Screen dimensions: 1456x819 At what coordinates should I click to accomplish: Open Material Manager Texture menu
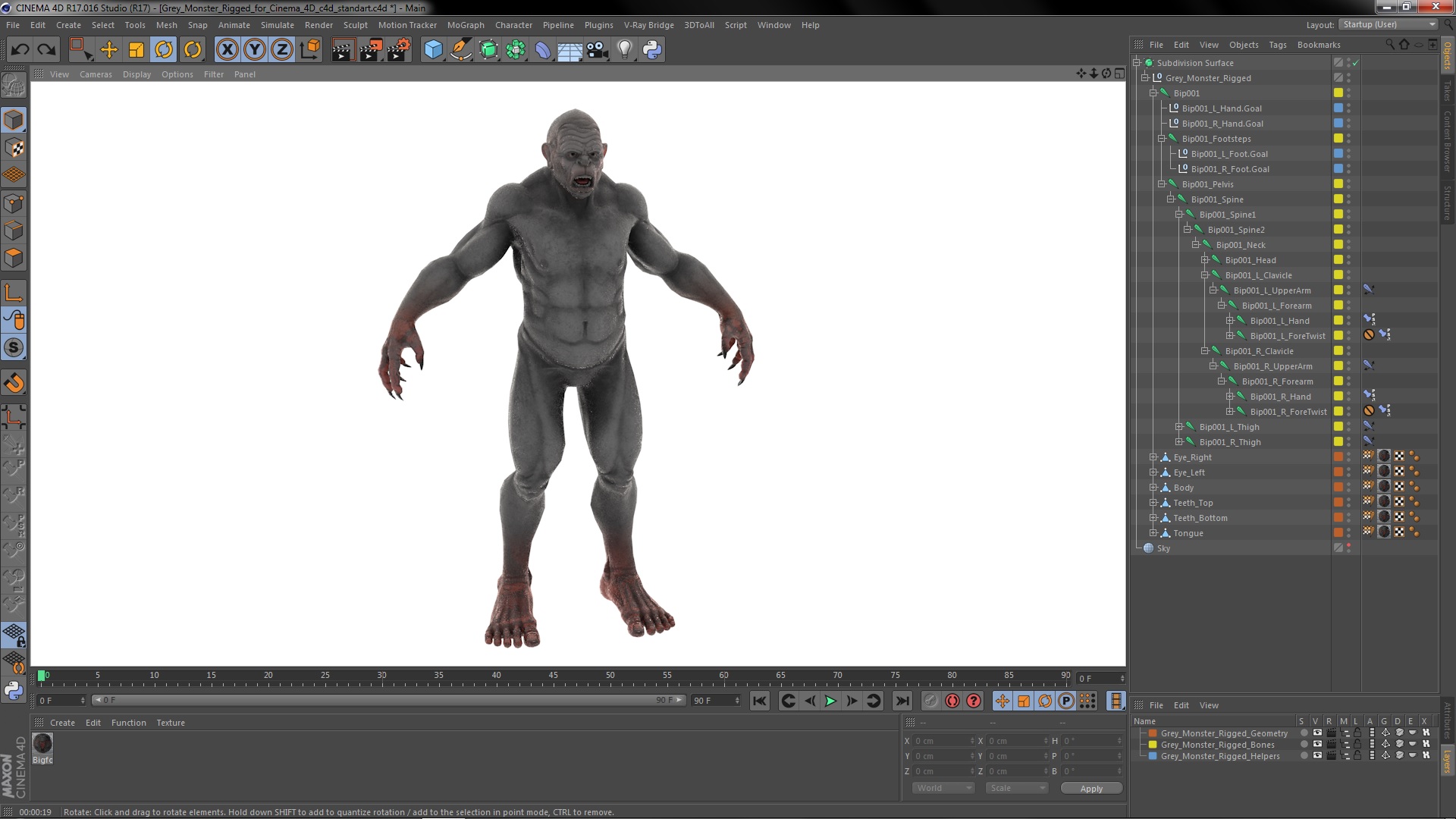tap(171, 723)
